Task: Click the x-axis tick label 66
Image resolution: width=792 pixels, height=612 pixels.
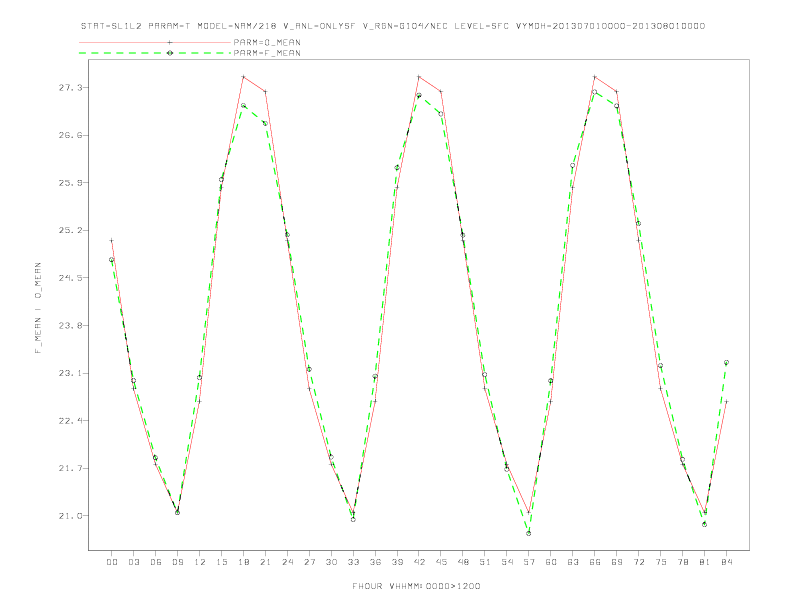Action: 595,562
